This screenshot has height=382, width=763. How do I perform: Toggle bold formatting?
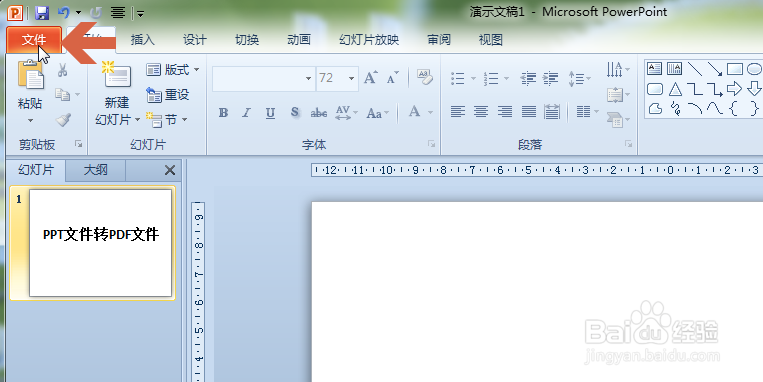(x=223, y=113)
